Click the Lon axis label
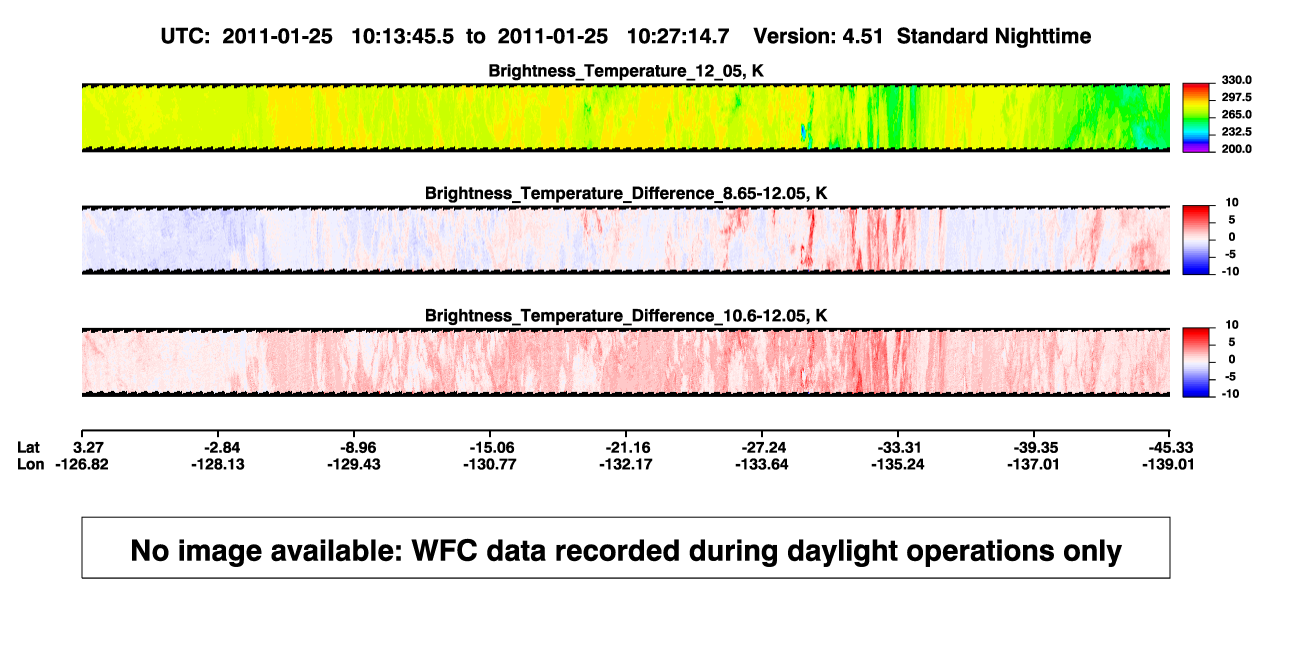The width and height of the screenshot is (1300, 667). (31, 464)
